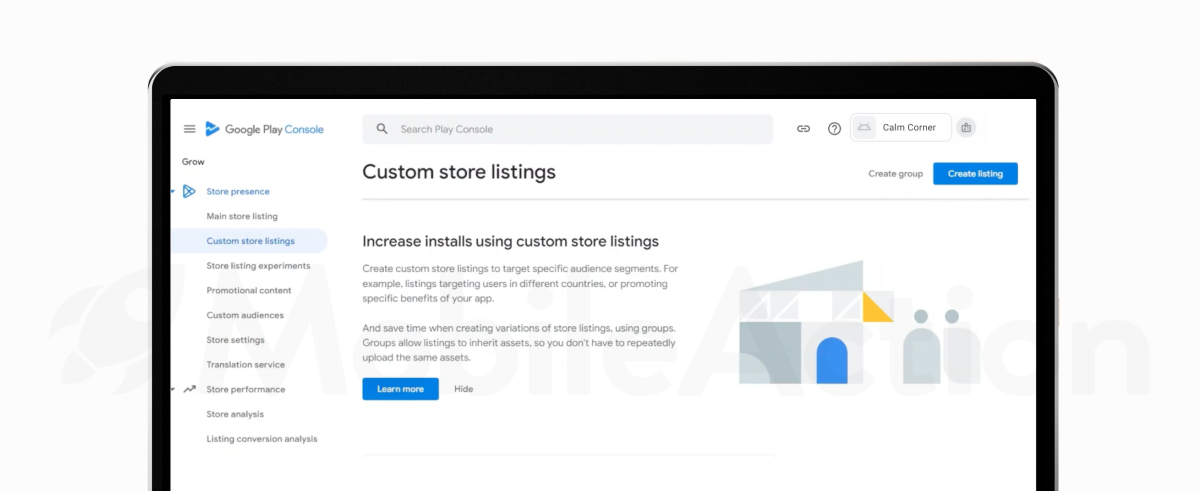Image resolution: width=1200 pixels, height=491 pixels.
Task: Click the Store performance trend icon
Action: click(189, 389)
